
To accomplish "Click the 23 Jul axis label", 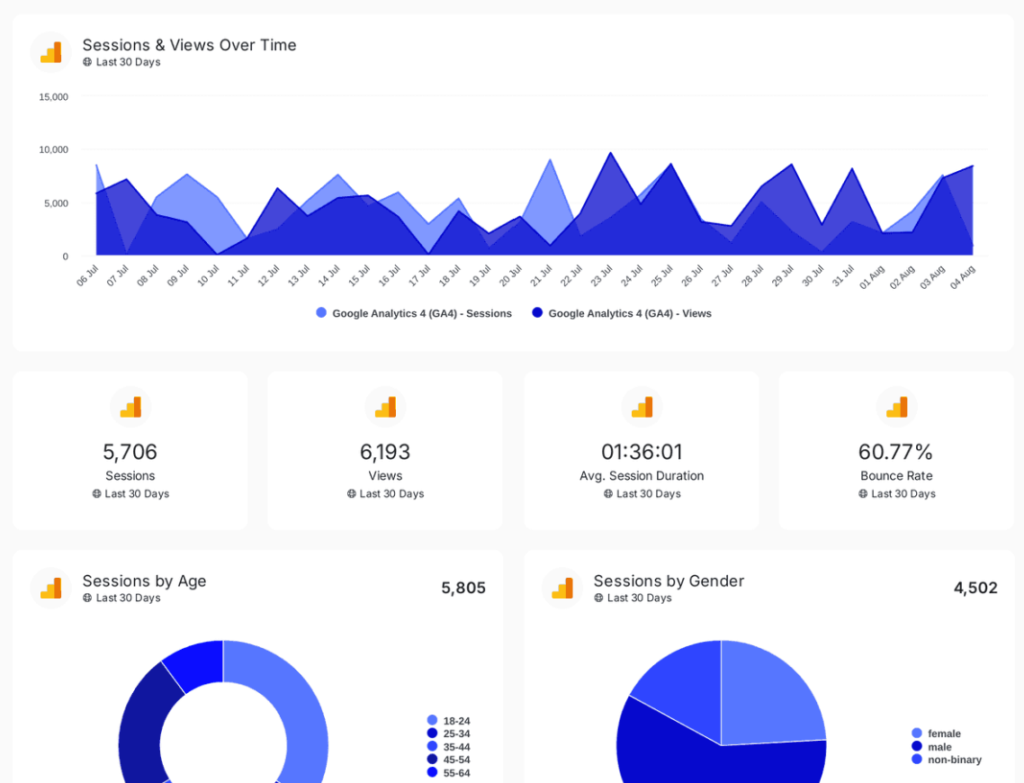I will tap(601, 276).
